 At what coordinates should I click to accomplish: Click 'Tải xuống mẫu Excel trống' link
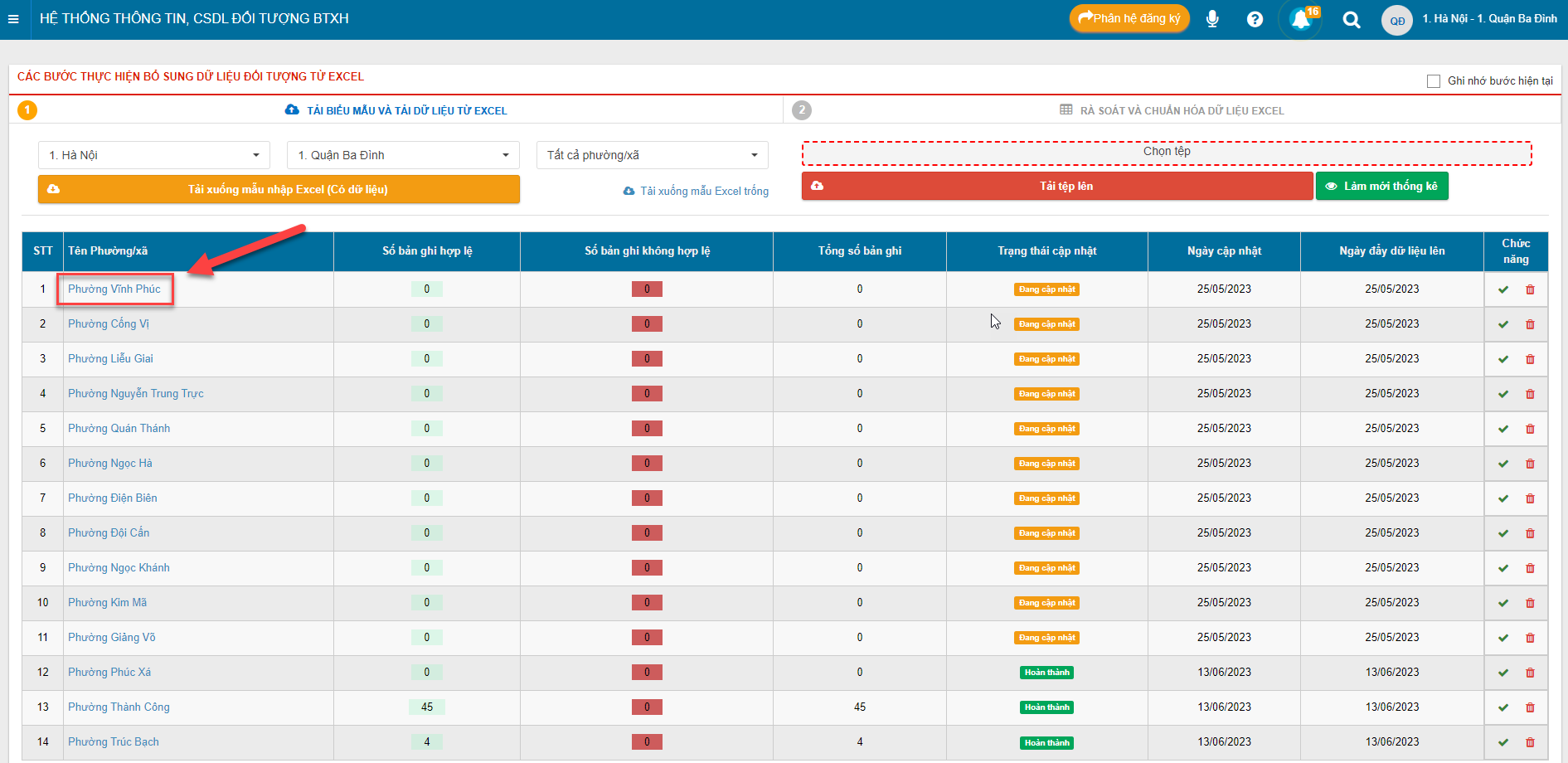coord(703,191)
